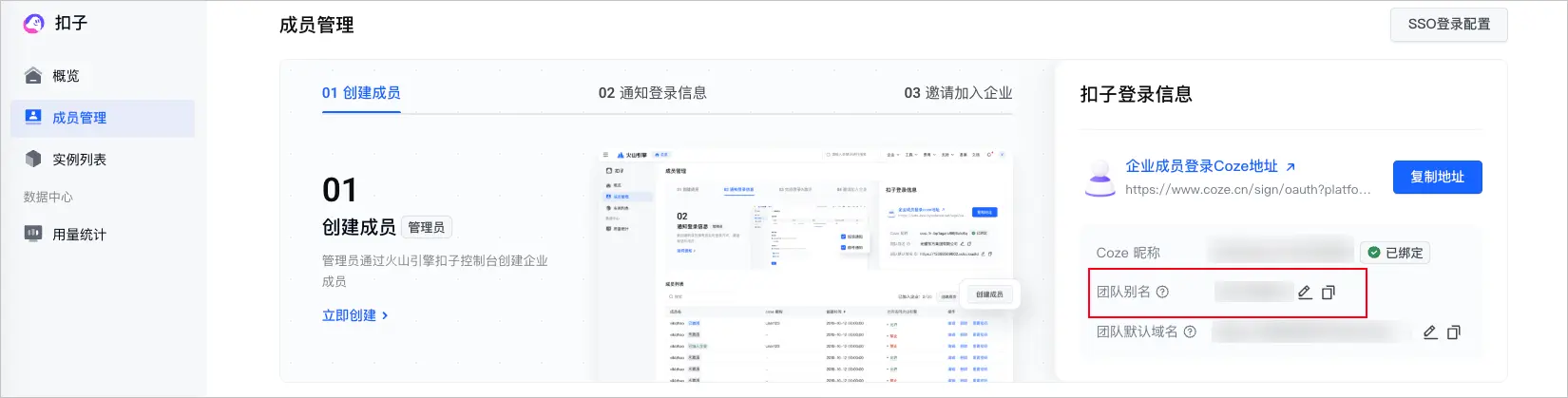This screenshot has width=1568, height=398.
Task: Edit the 团队默认域名 with pencil icon
Action: (x=1430, y=332)
